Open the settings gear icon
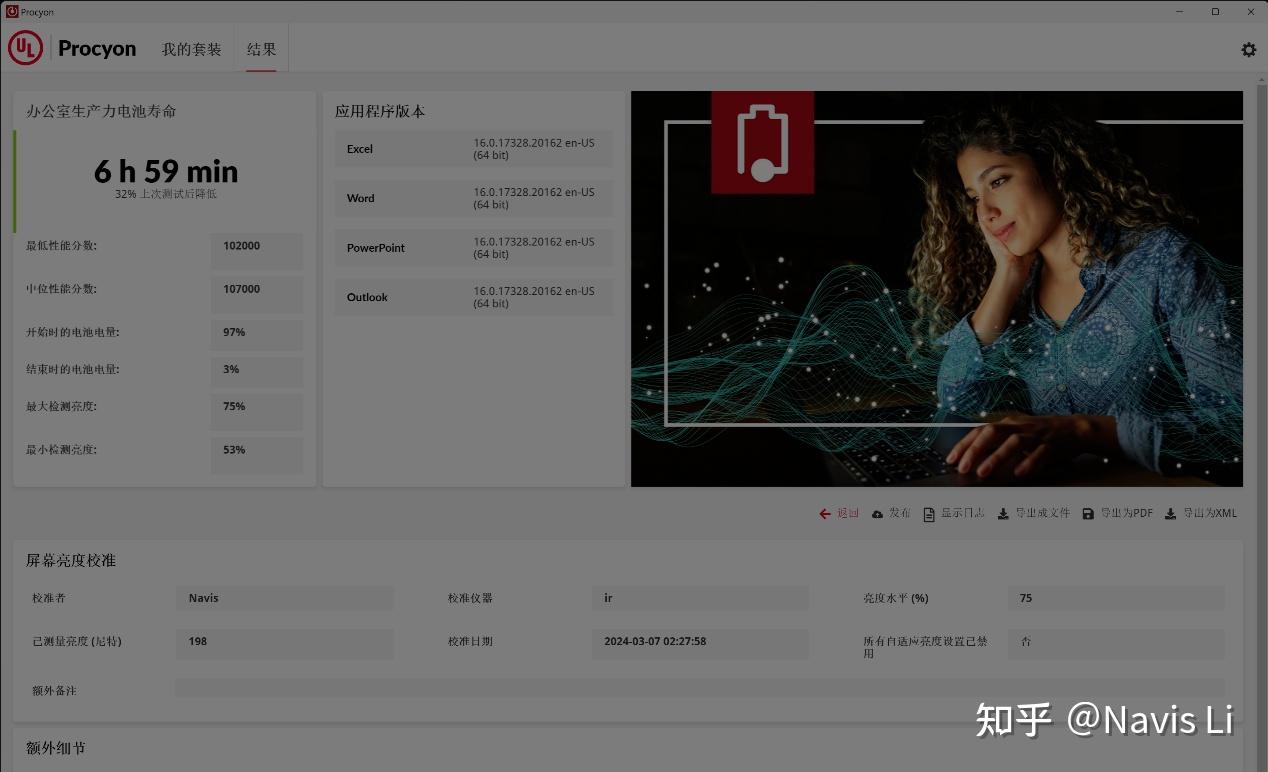The width and height of the screenshot is (1268, 772). click(x=1248, y=49)
